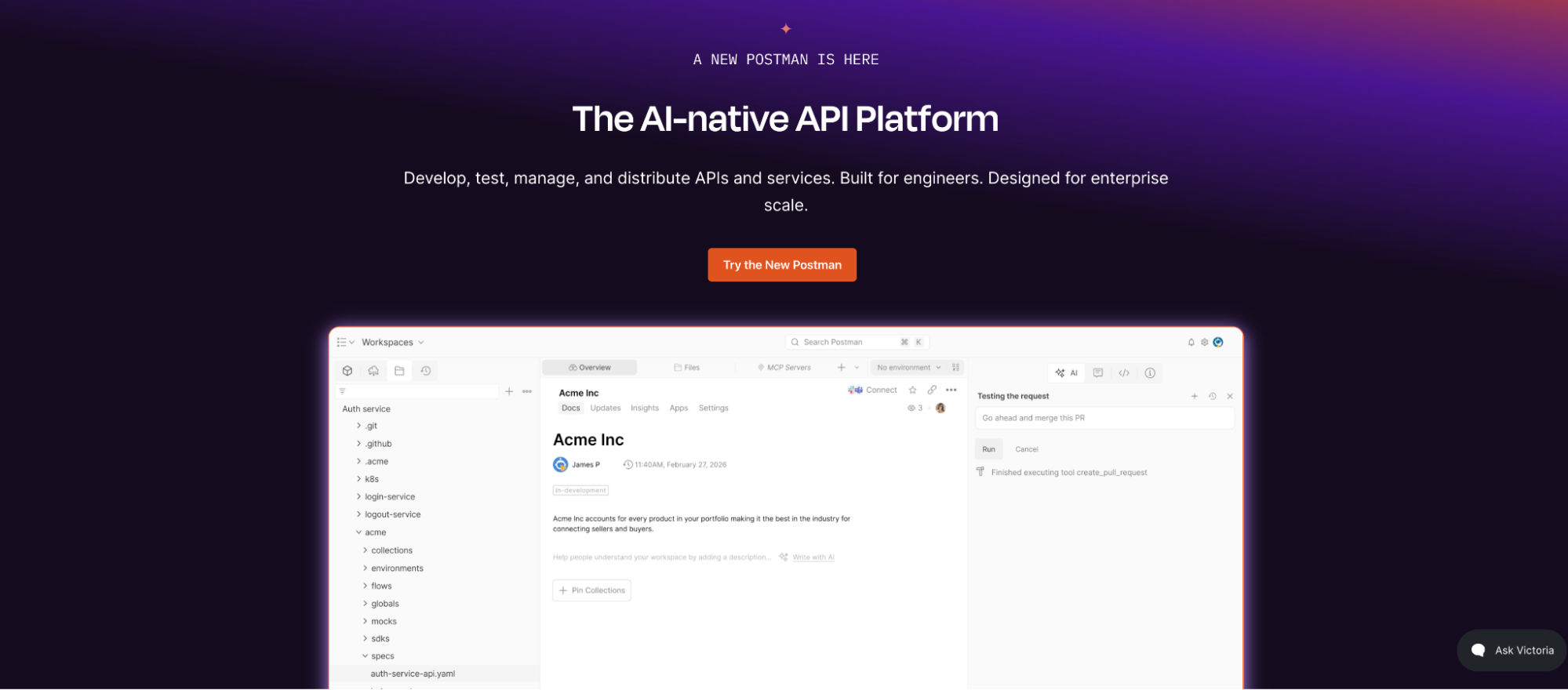Image resolution: width=1568 pixels, height=690 pixels.
Task: Click the Try the New Postman button
Action: [782, 265]
